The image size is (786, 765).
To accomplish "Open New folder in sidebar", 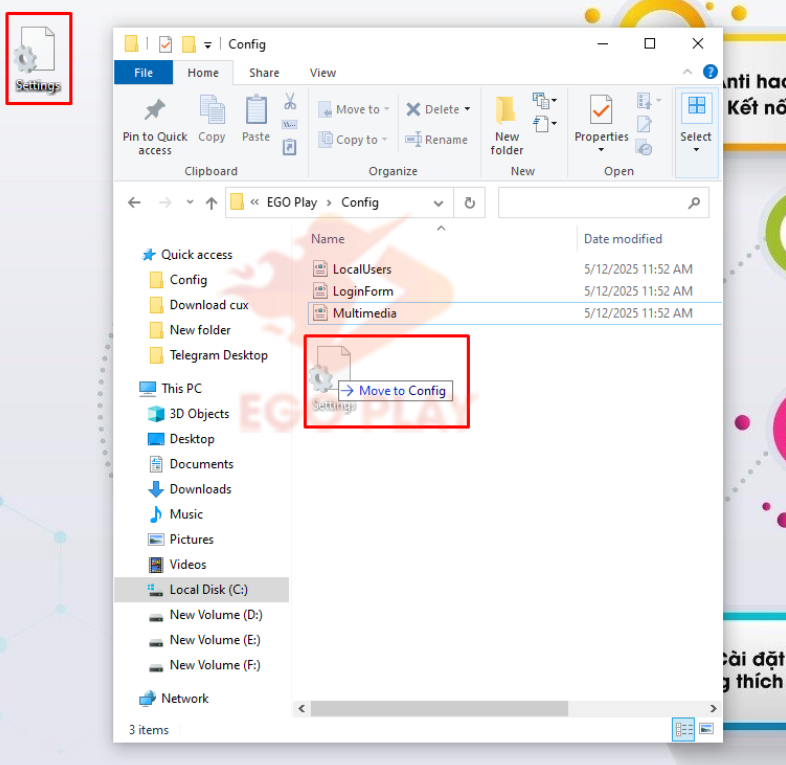I will pyautogui.click(x=200, y=330).
